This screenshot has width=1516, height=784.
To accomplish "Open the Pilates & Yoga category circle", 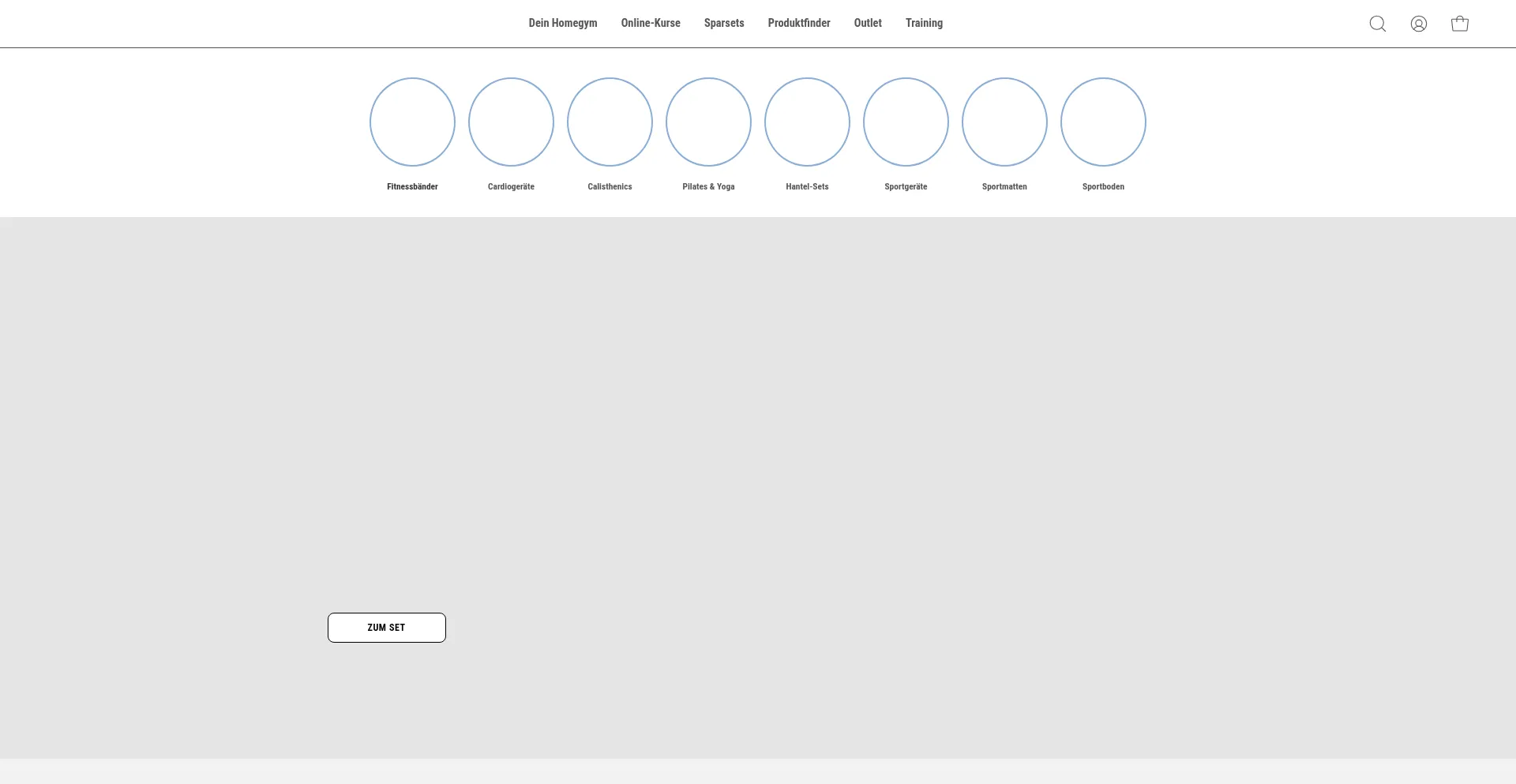I will click(708, 122).
